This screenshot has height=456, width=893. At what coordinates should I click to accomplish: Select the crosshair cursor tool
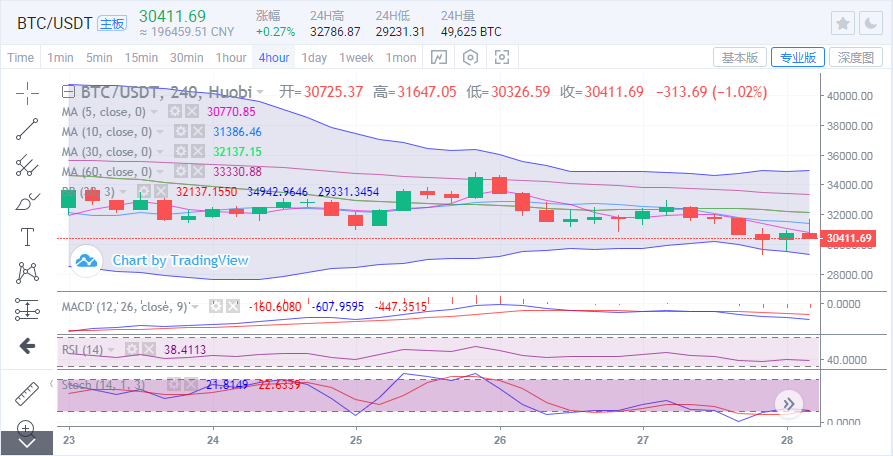coord(27,93)
